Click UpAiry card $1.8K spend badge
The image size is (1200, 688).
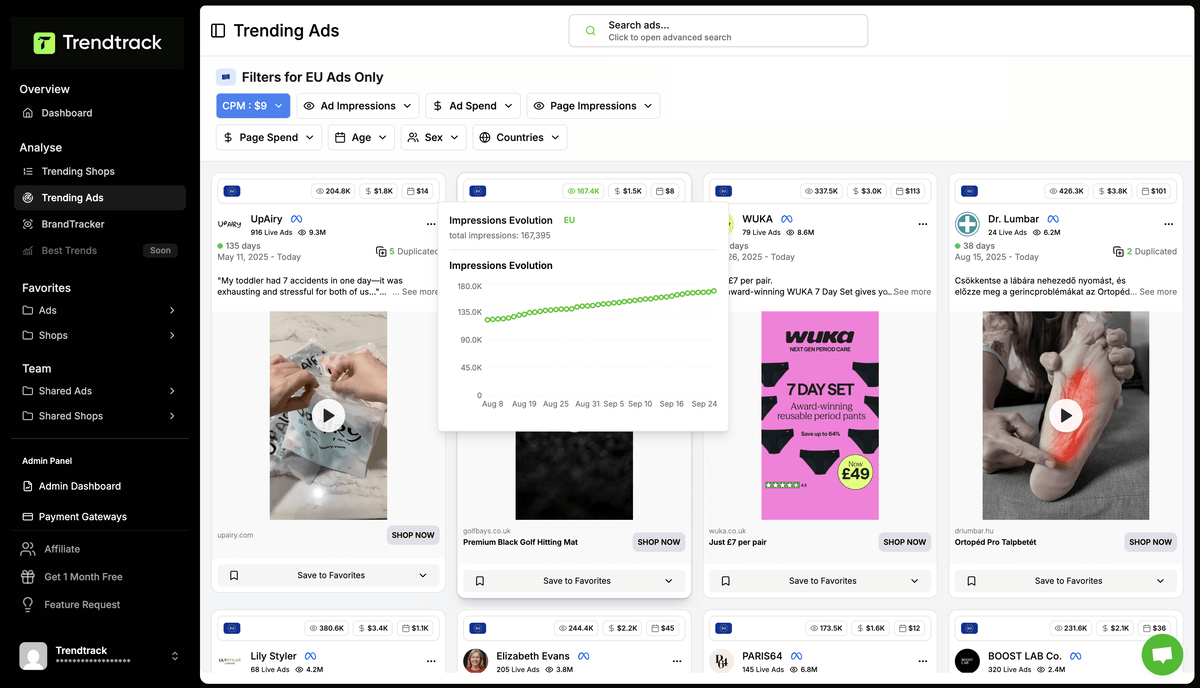379,191
